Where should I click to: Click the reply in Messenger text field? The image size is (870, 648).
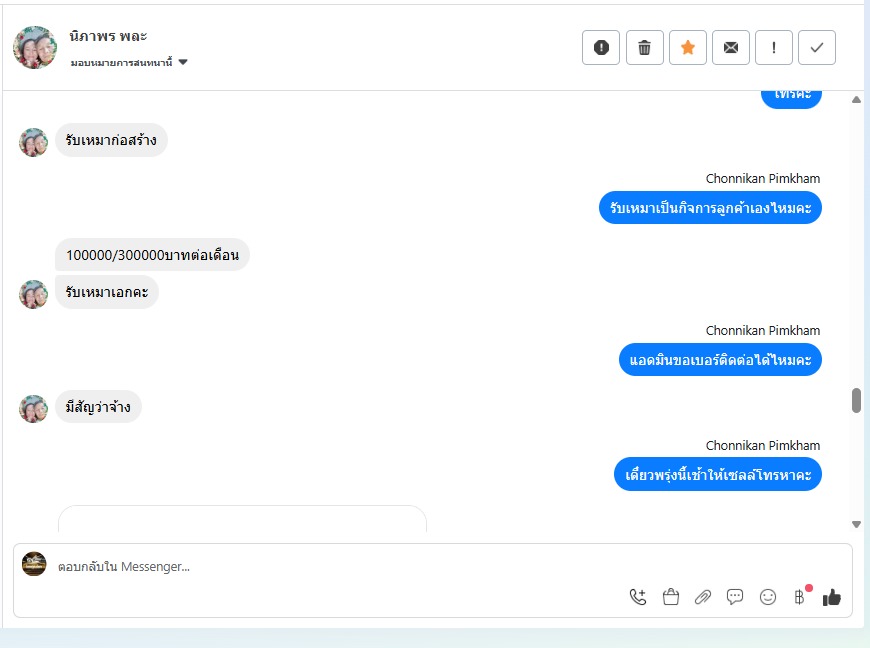(333, 566)
